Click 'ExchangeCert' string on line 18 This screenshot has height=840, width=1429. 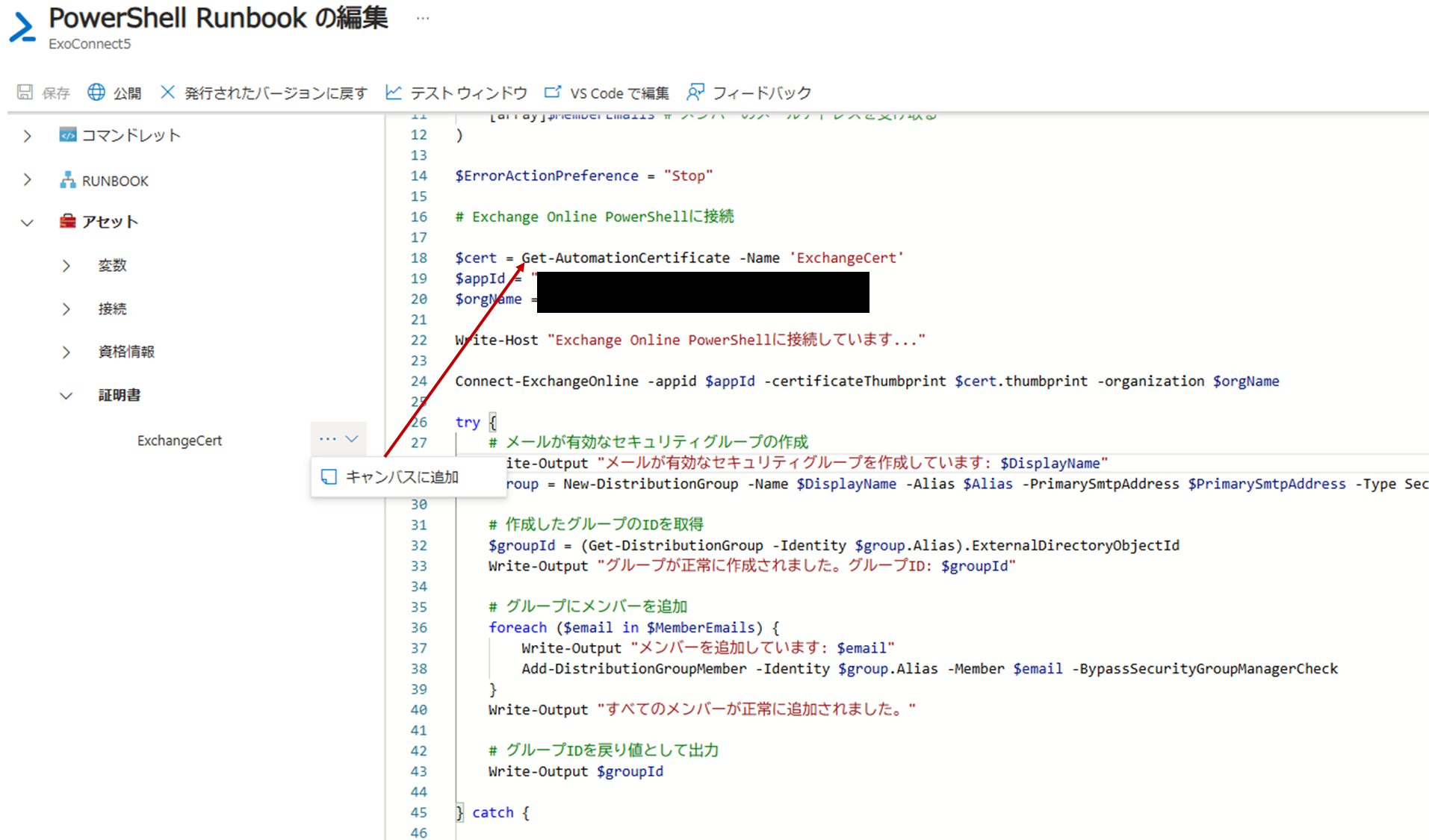coord(847,258)
